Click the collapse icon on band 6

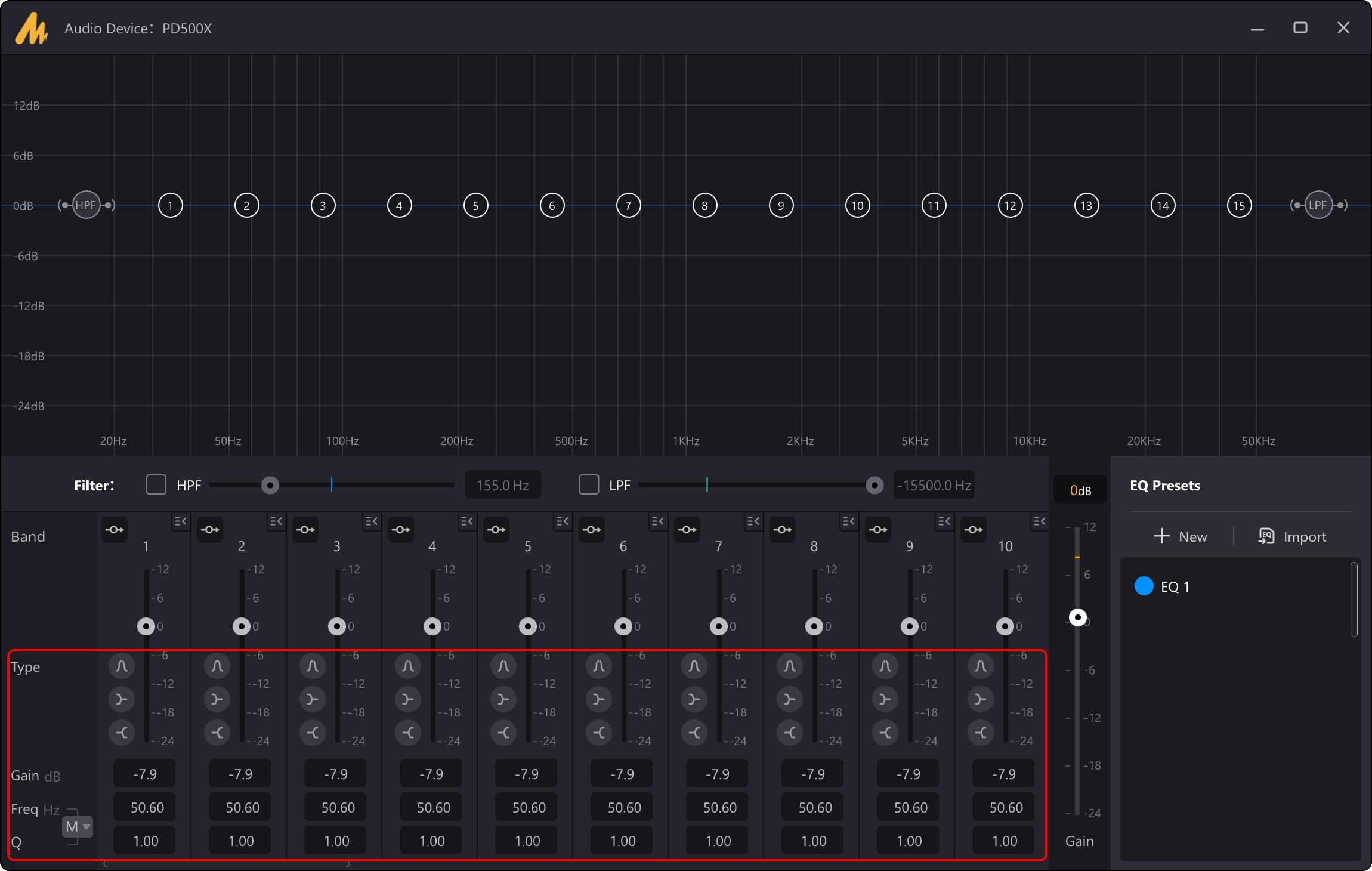click(x=658, y=521)
